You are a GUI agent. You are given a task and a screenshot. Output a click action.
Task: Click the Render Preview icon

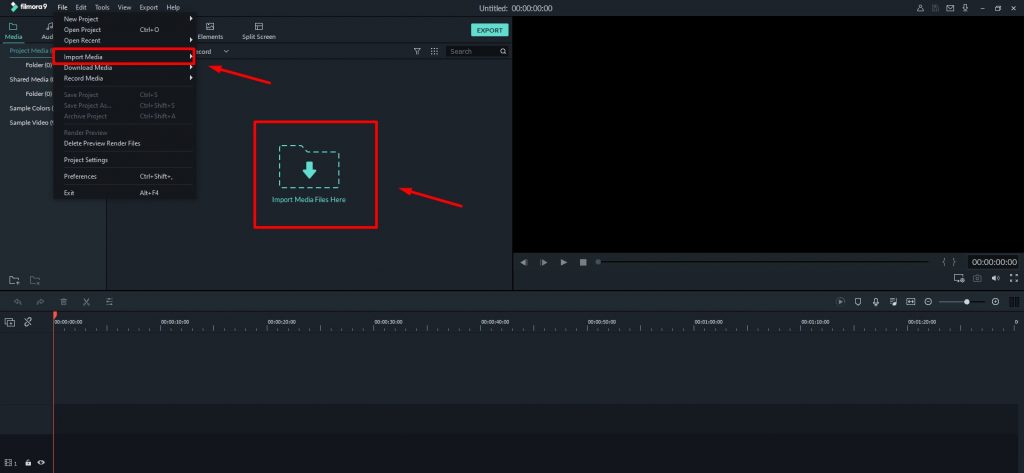840,302
